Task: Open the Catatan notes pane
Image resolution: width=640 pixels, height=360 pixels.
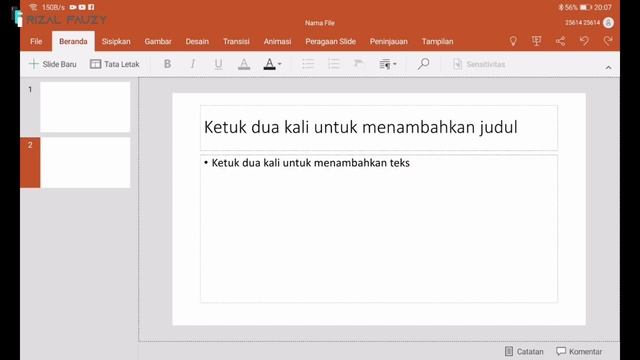Action: tap(524, 351)
